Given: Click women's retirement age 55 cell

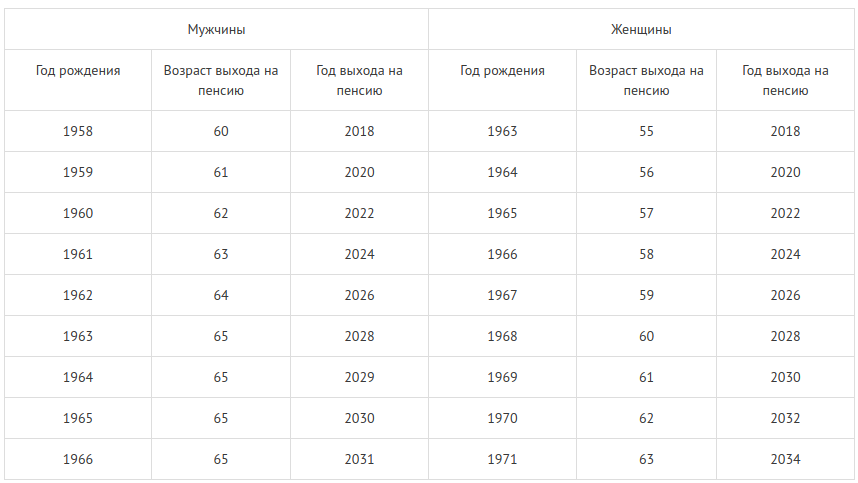Looking at the screenshot, I should [646, 131].
